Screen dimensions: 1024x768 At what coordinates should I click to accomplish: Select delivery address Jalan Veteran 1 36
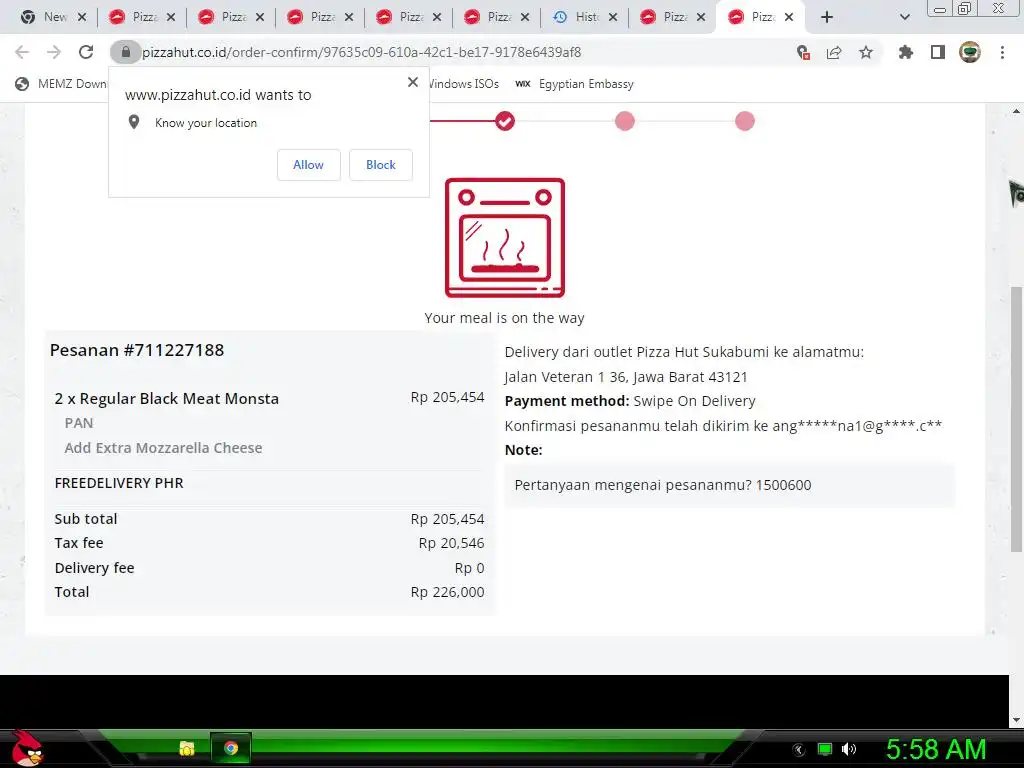[626, 377]
